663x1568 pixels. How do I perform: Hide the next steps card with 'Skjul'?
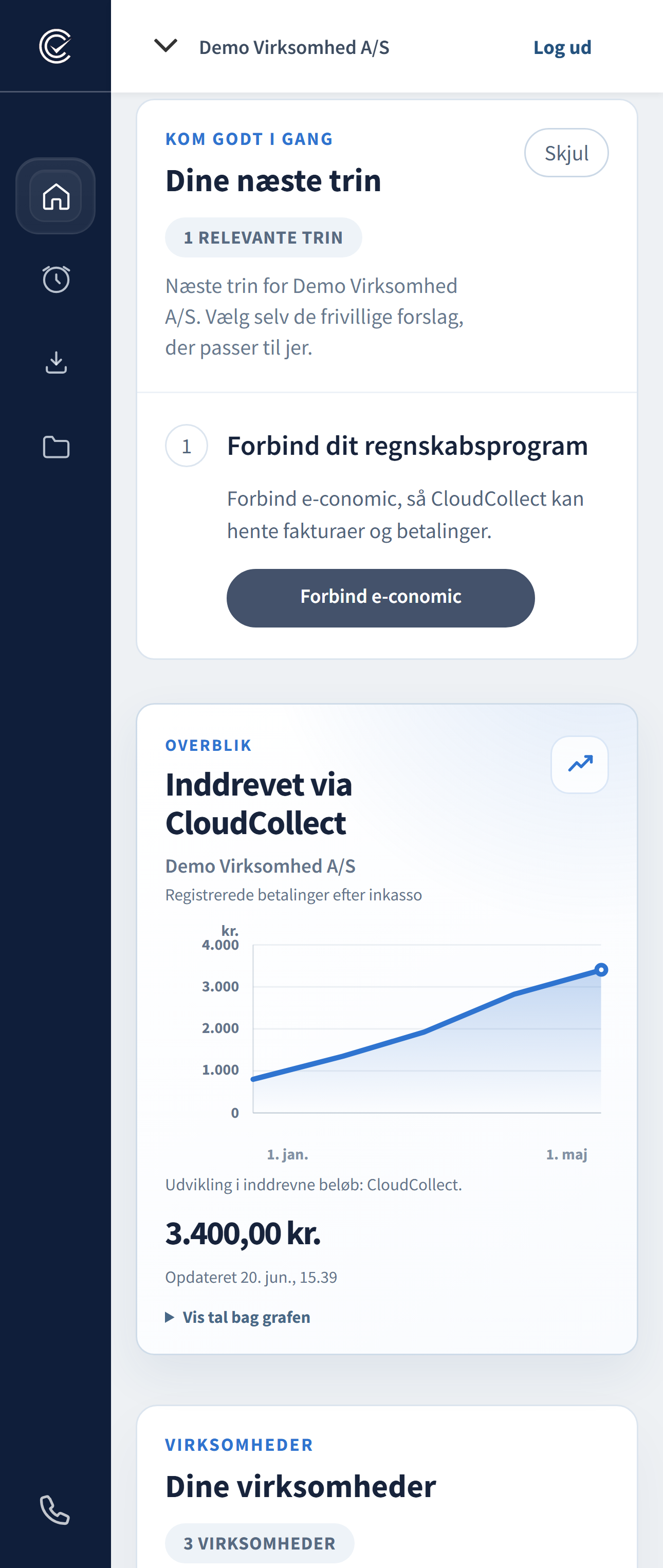click(x=566, y=153)
